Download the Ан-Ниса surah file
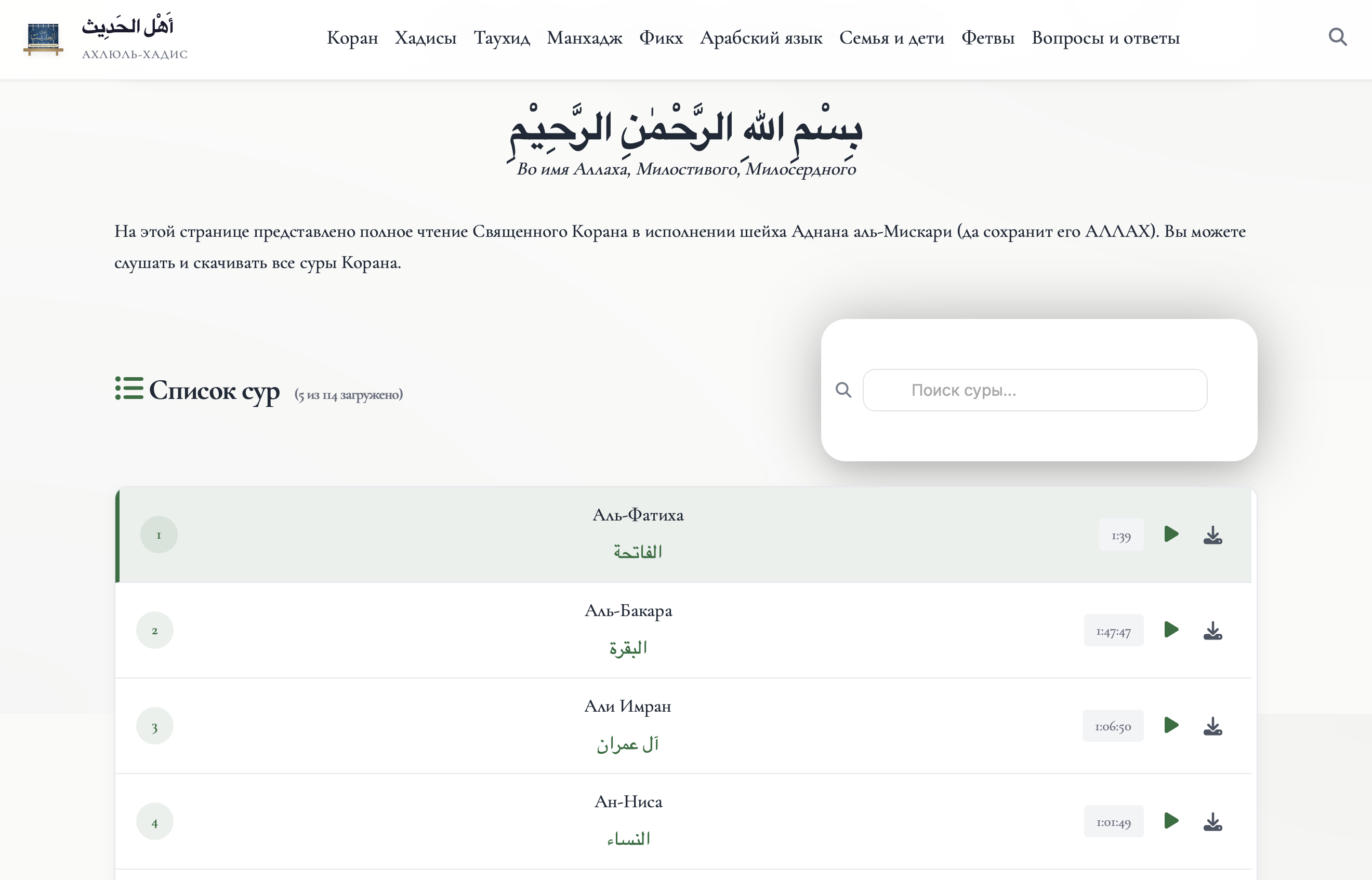 (x=1212, y=822)
